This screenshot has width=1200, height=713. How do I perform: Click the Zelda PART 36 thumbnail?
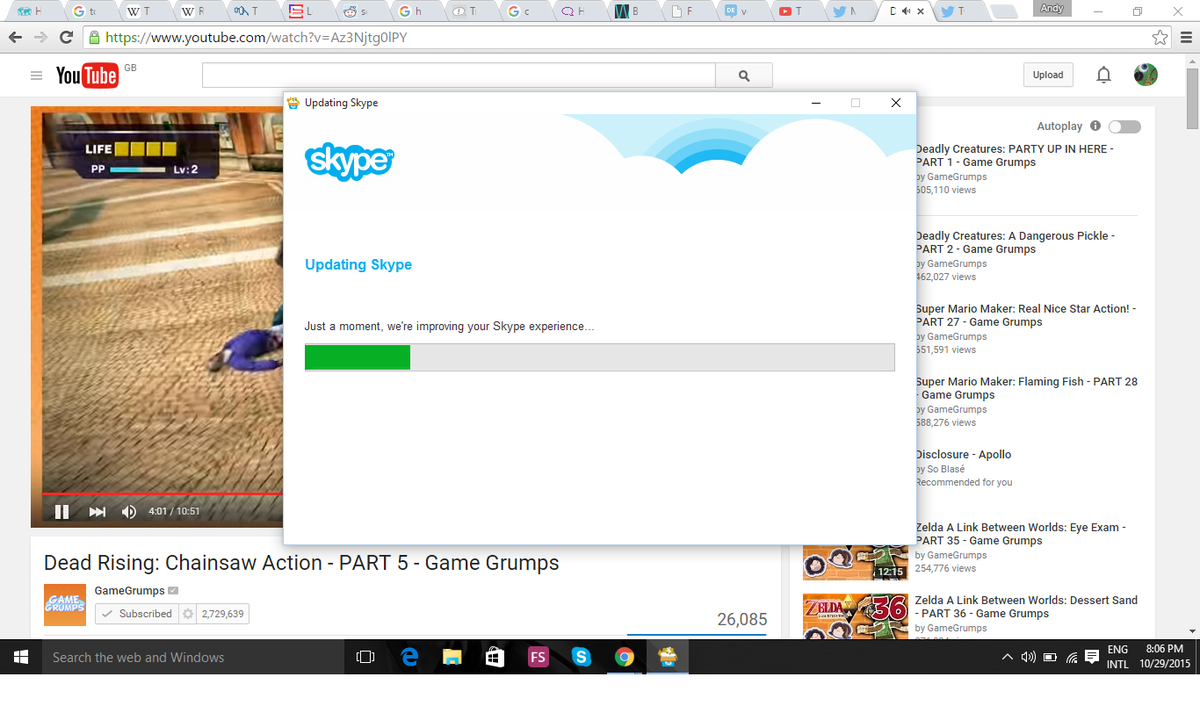pyautogui.click(x=855, y=615)
